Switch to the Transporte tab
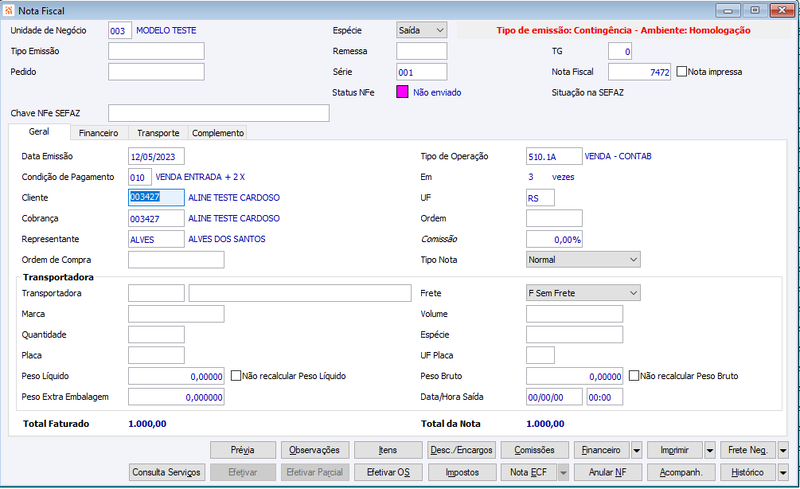 pos(158,133)
